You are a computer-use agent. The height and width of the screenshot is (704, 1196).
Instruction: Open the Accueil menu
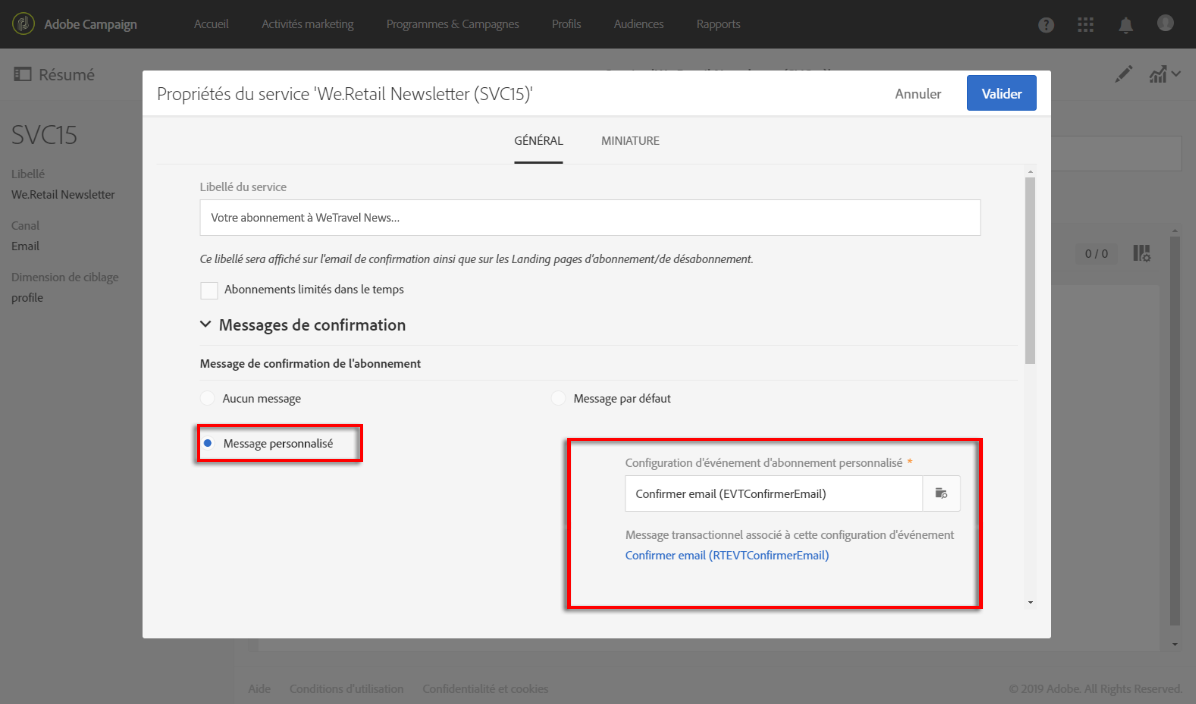point(211,24)
